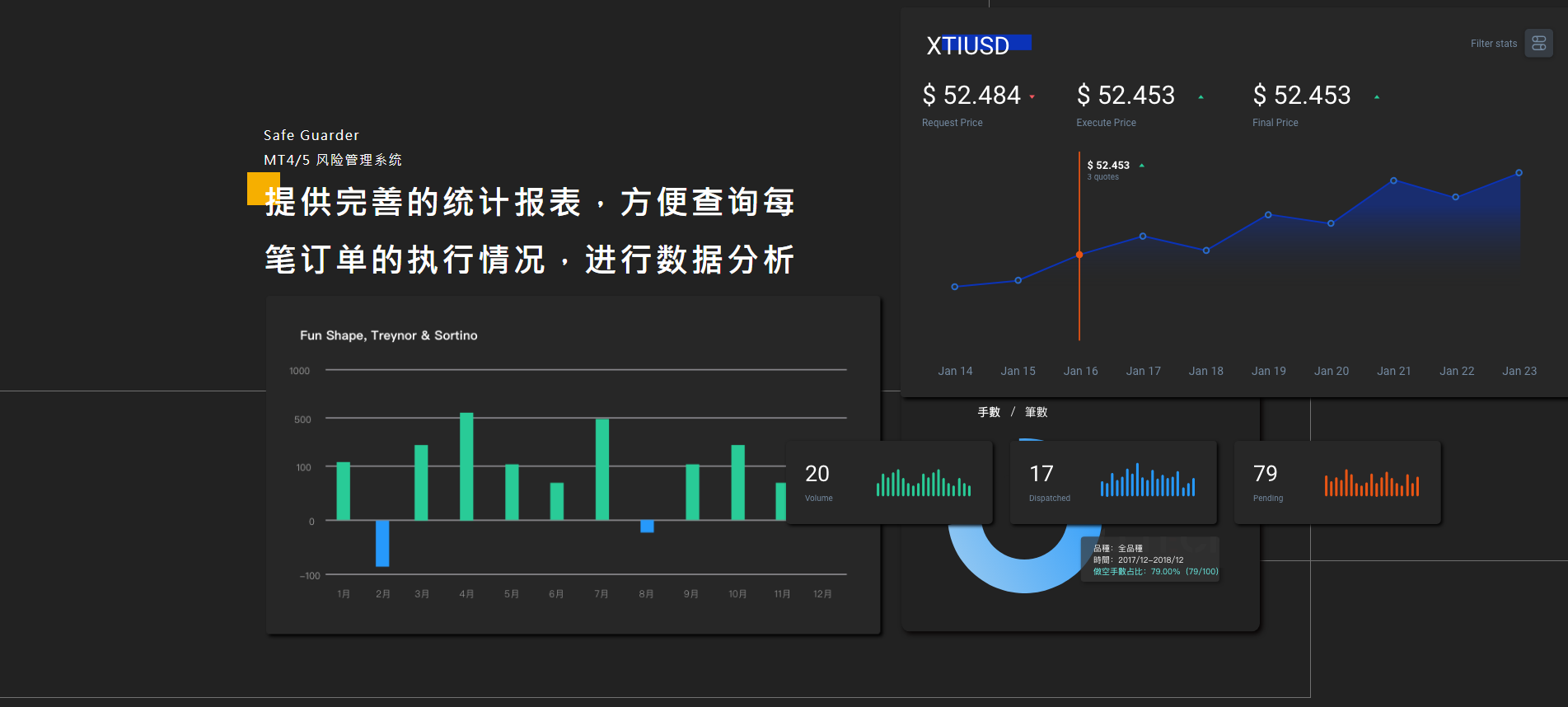This screenshot has width=1568, height=707.
Task: Click the MT4/5 风险管理系统 subtitle
Action: 333,160
